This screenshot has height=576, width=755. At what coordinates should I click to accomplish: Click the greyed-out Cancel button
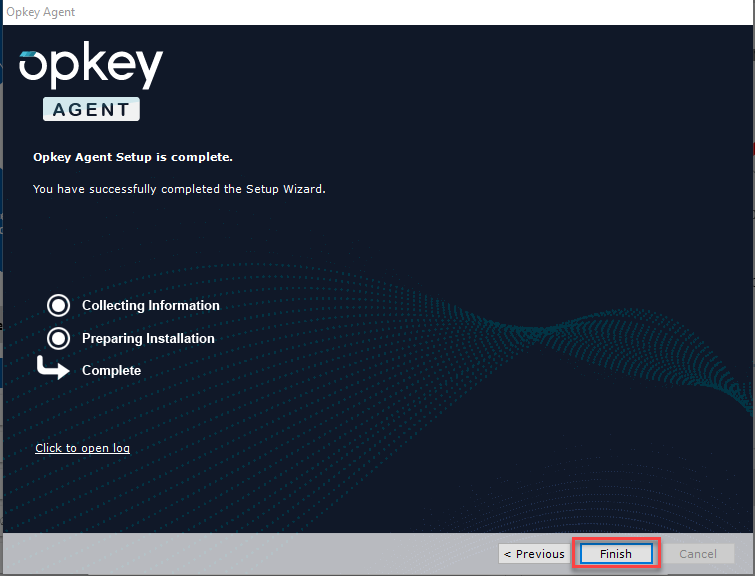tap(698, 554)
